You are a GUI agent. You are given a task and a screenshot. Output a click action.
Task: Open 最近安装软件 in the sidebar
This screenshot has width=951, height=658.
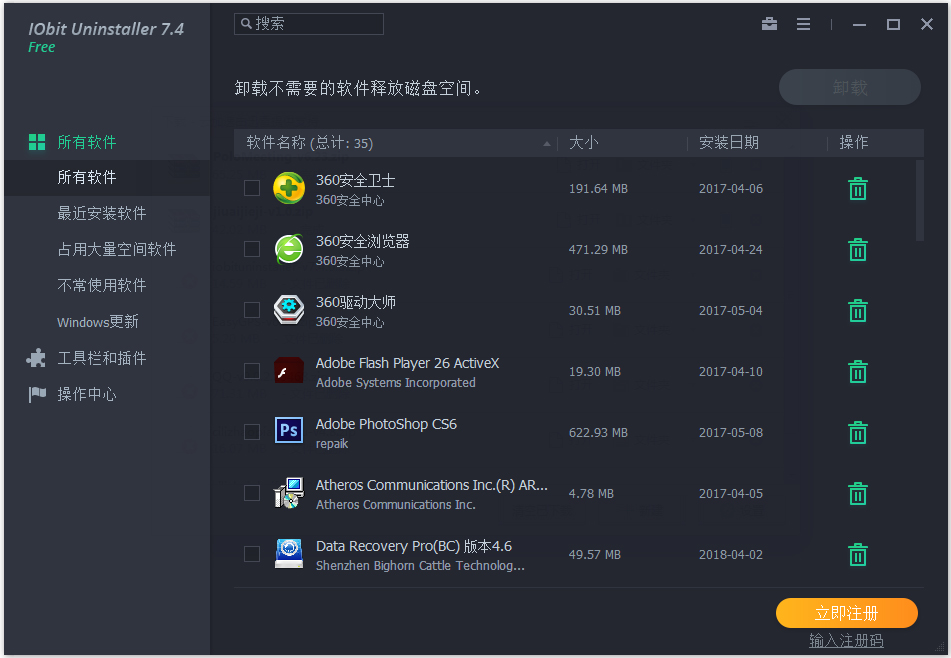(x=102, y=213)
